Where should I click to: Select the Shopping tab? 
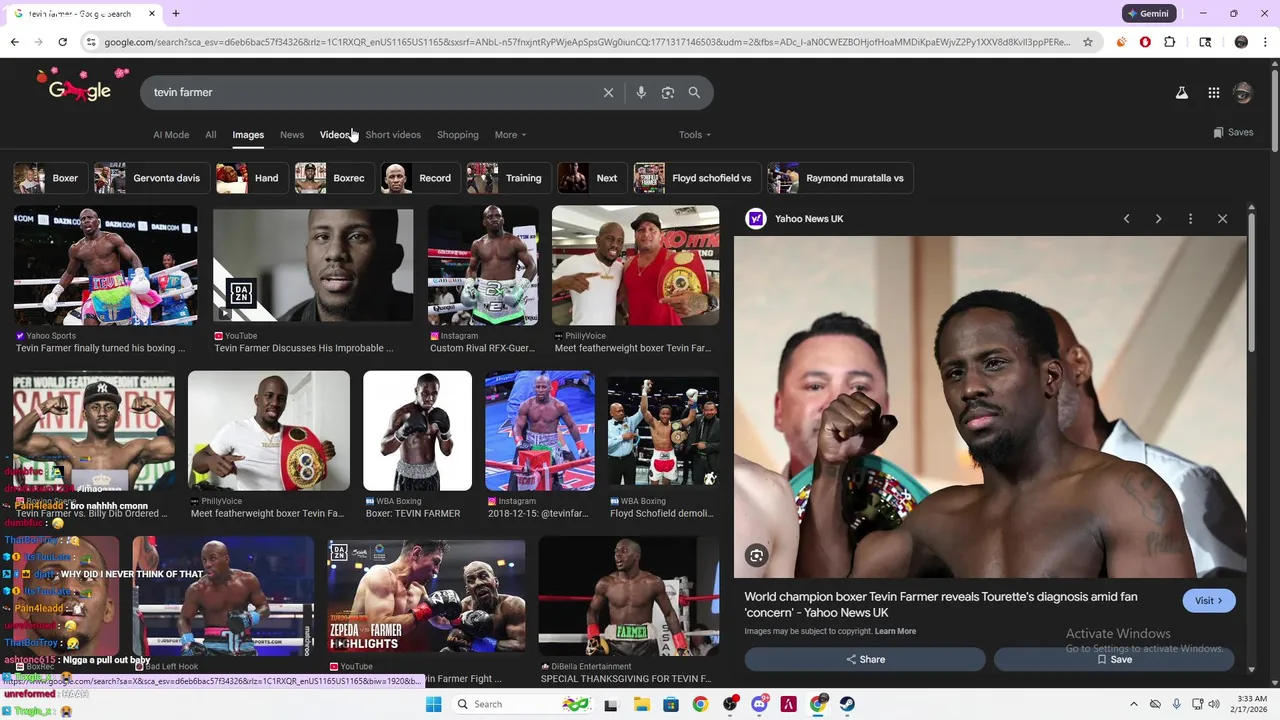458,135
